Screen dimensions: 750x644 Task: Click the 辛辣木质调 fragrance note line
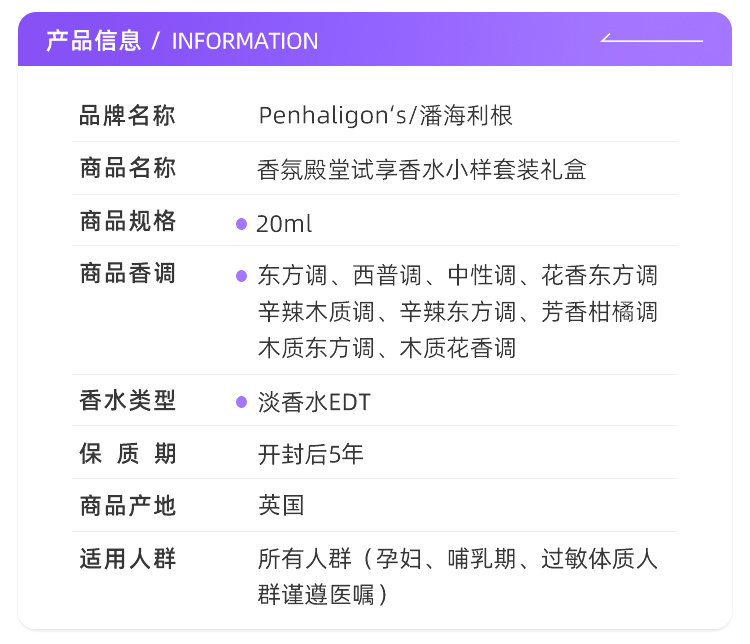coord(457,312)
